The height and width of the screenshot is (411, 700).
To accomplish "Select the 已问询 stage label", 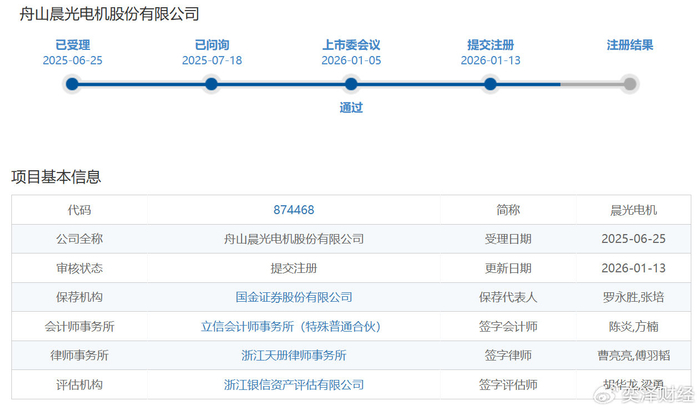I will tap(212, 45).
